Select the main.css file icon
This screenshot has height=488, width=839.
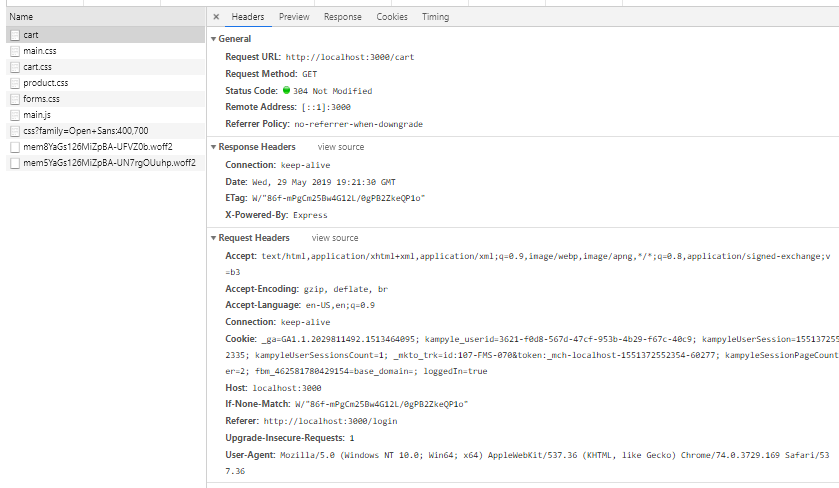tap(15, 51)
